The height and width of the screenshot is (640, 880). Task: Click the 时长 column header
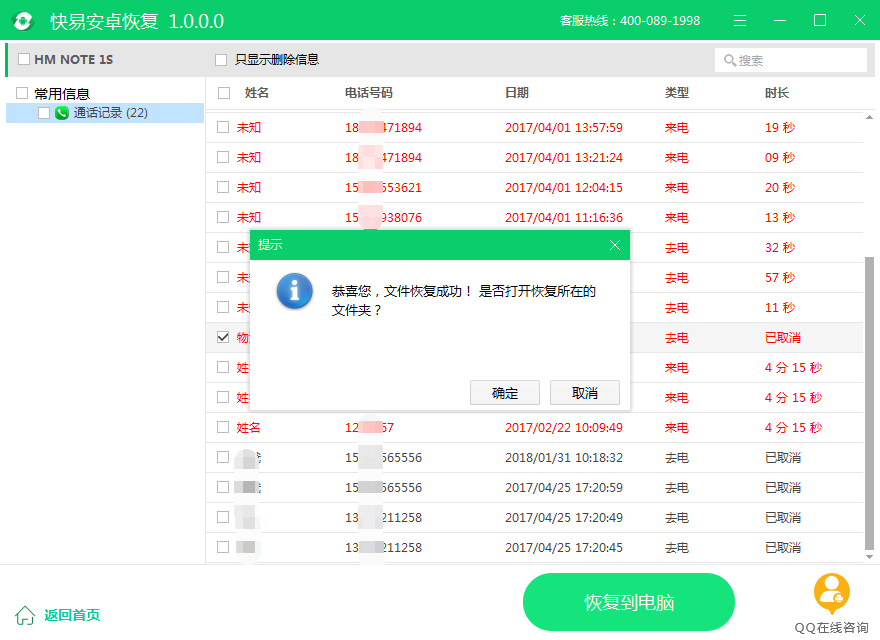(x=777, y=93)
